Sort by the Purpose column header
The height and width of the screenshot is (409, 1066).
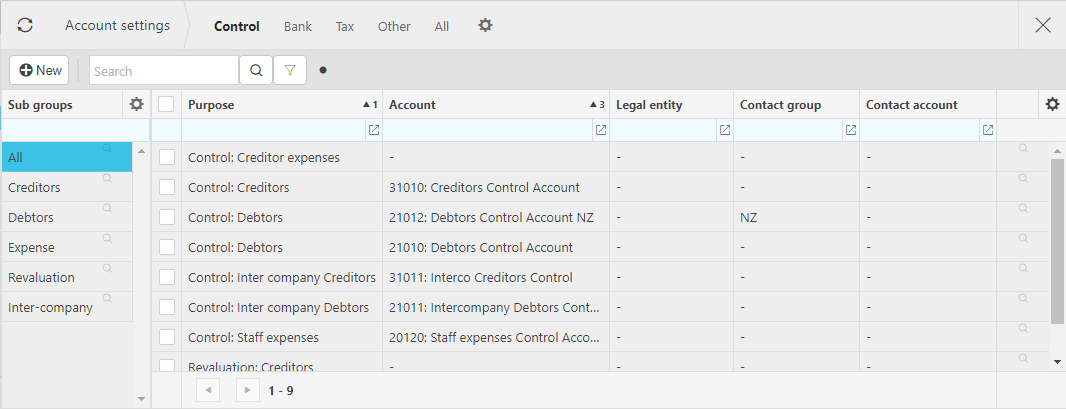point(282,105)
